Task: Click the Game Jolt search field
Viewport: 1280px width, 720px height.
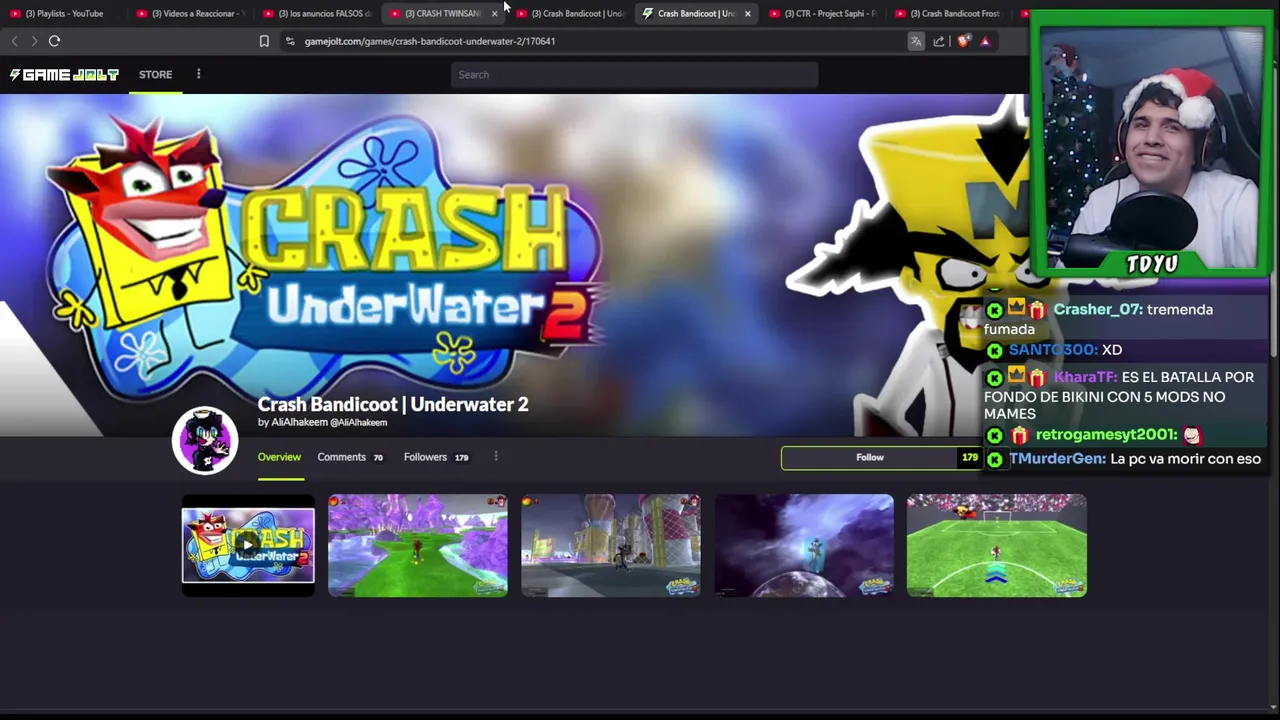Action: [634, 75]
